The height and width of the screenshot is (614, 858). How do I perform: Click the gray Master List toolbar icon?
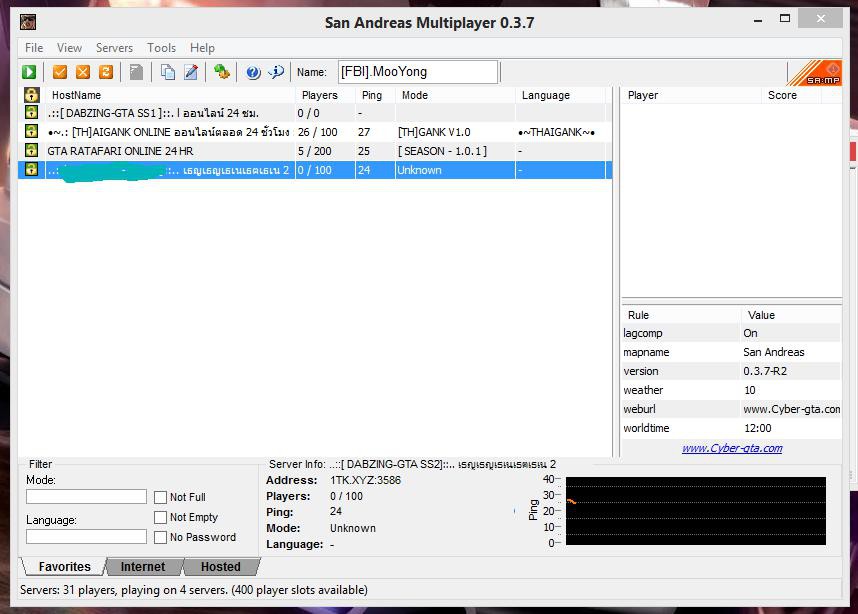[x=136, y=72]
